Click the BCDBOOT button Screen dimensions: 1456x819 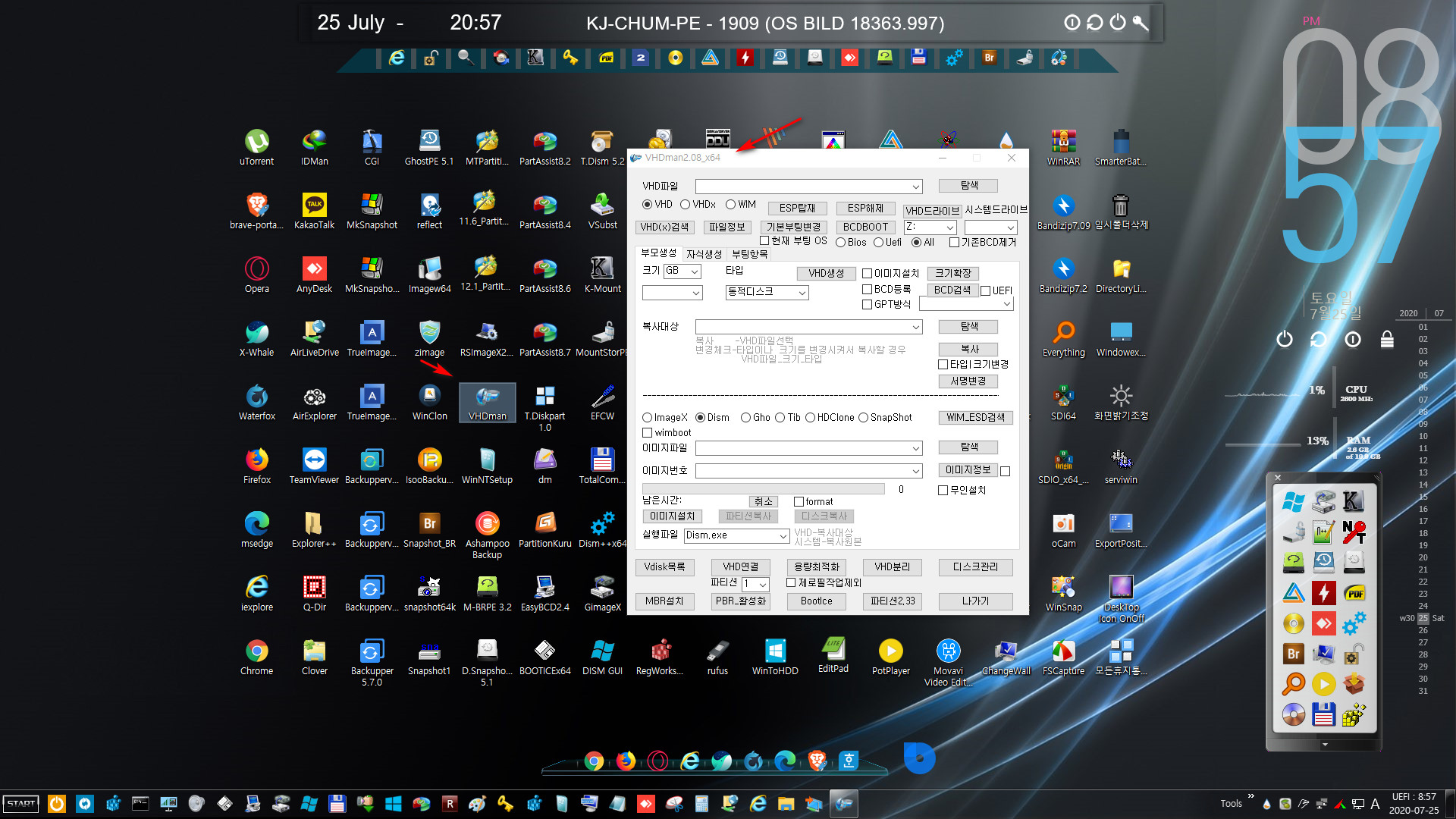(x=865, y=227)
